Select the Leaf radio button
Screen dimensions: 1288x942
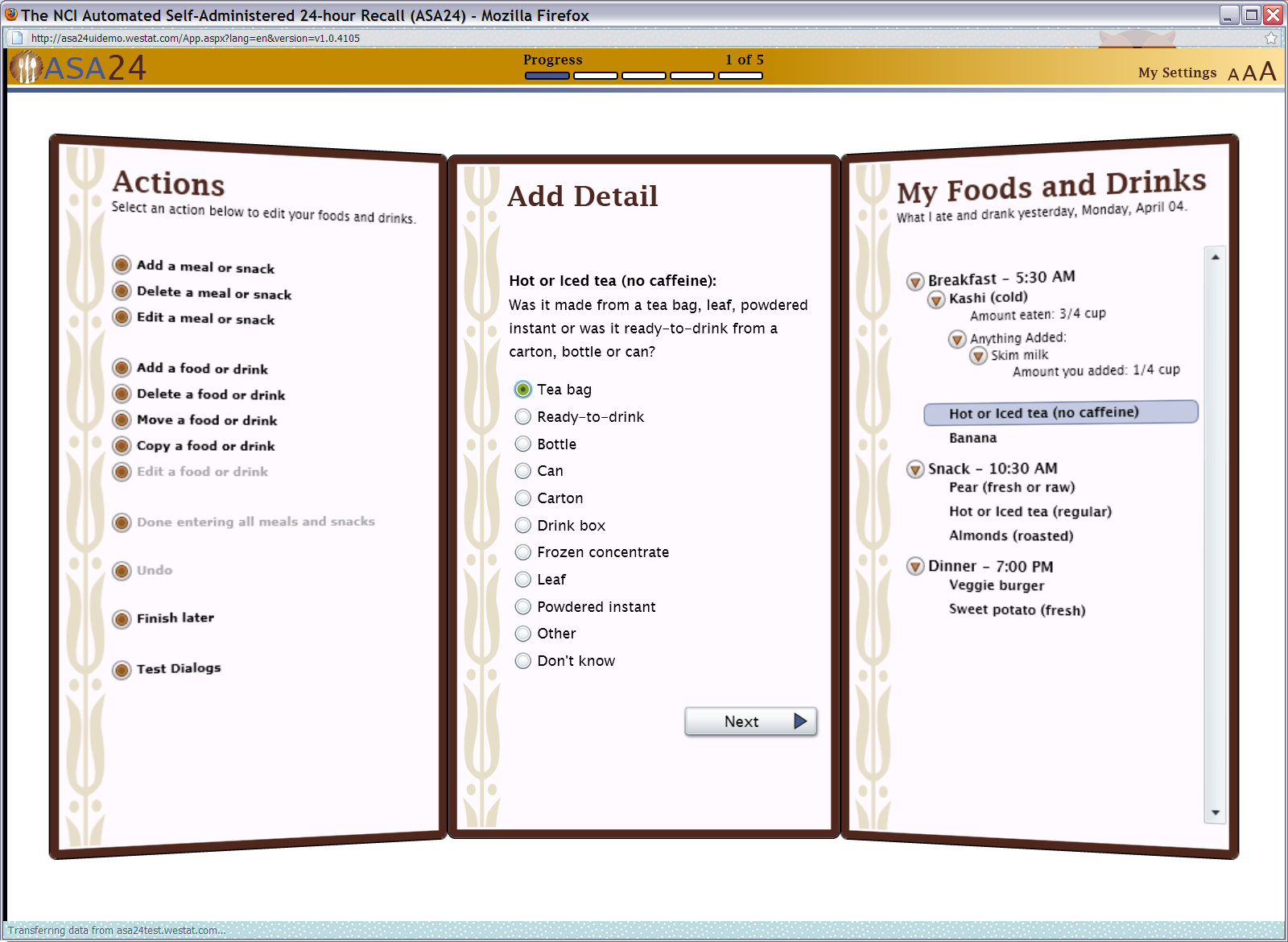523,580
